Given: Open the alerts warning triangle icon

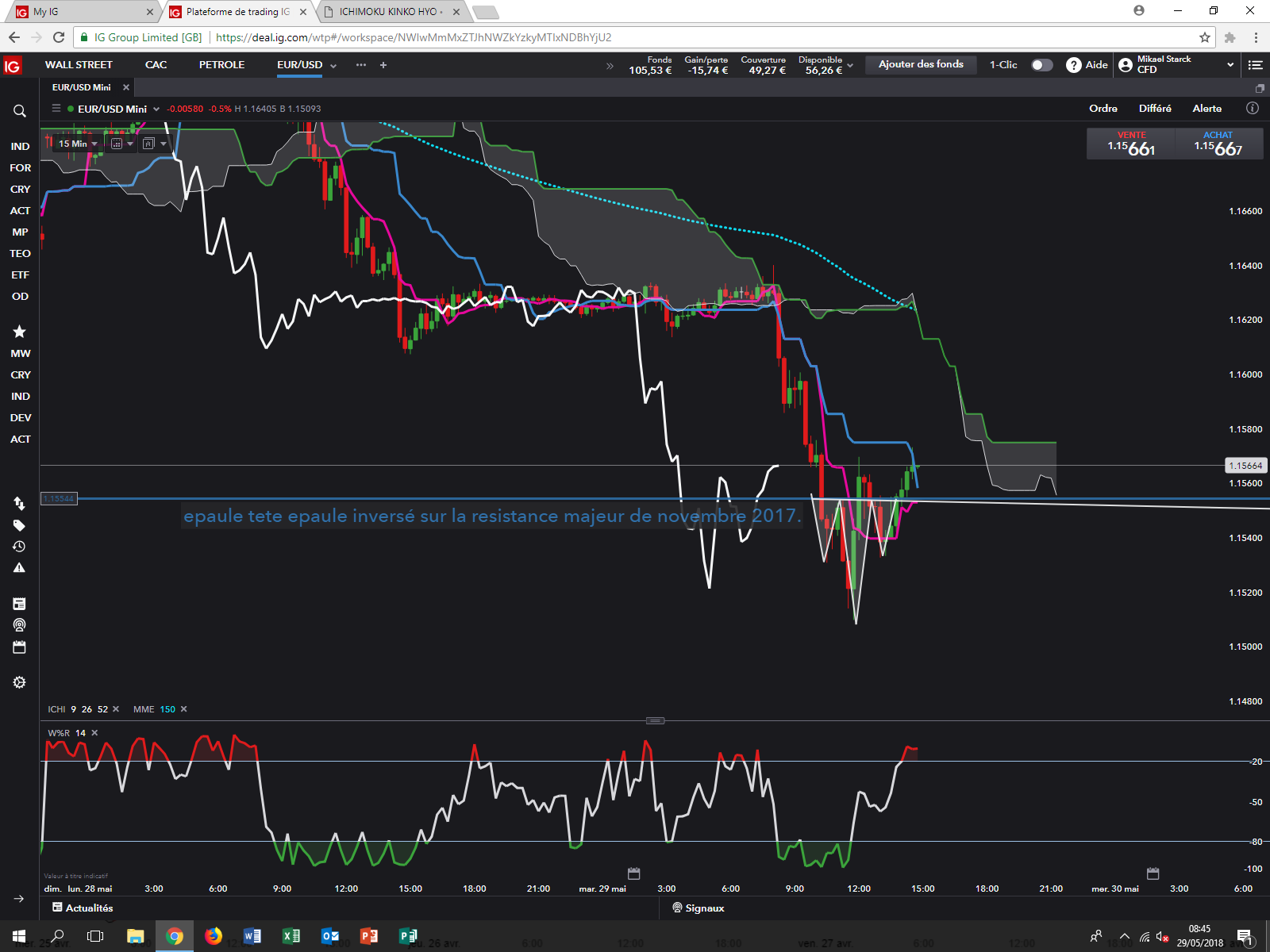Looking at the screenshot, I should click(20, 568).
